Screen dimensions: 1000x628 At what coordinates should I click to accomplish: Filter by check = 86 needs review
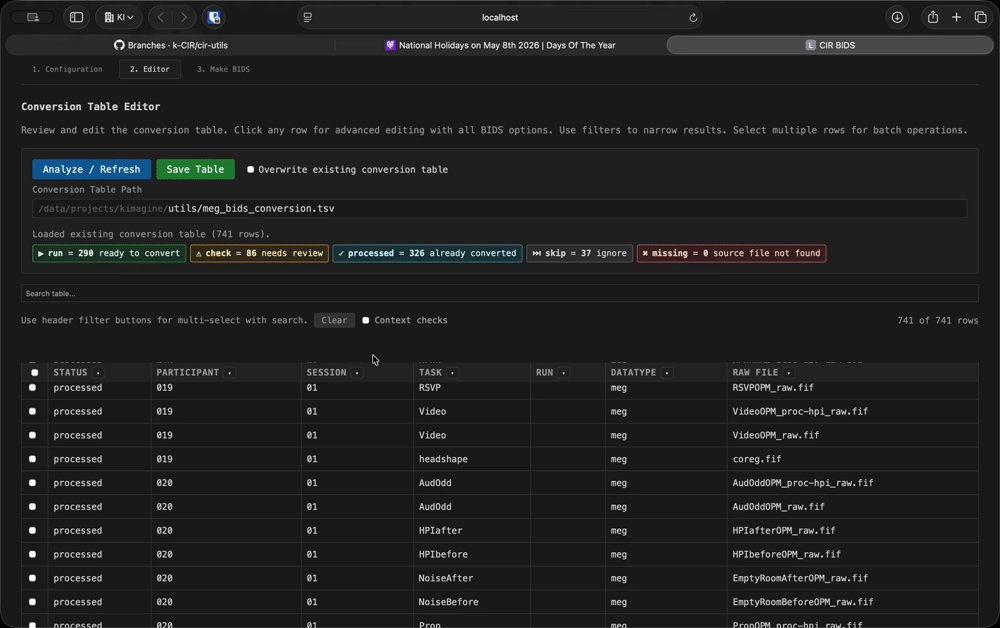tap(259, 253)
